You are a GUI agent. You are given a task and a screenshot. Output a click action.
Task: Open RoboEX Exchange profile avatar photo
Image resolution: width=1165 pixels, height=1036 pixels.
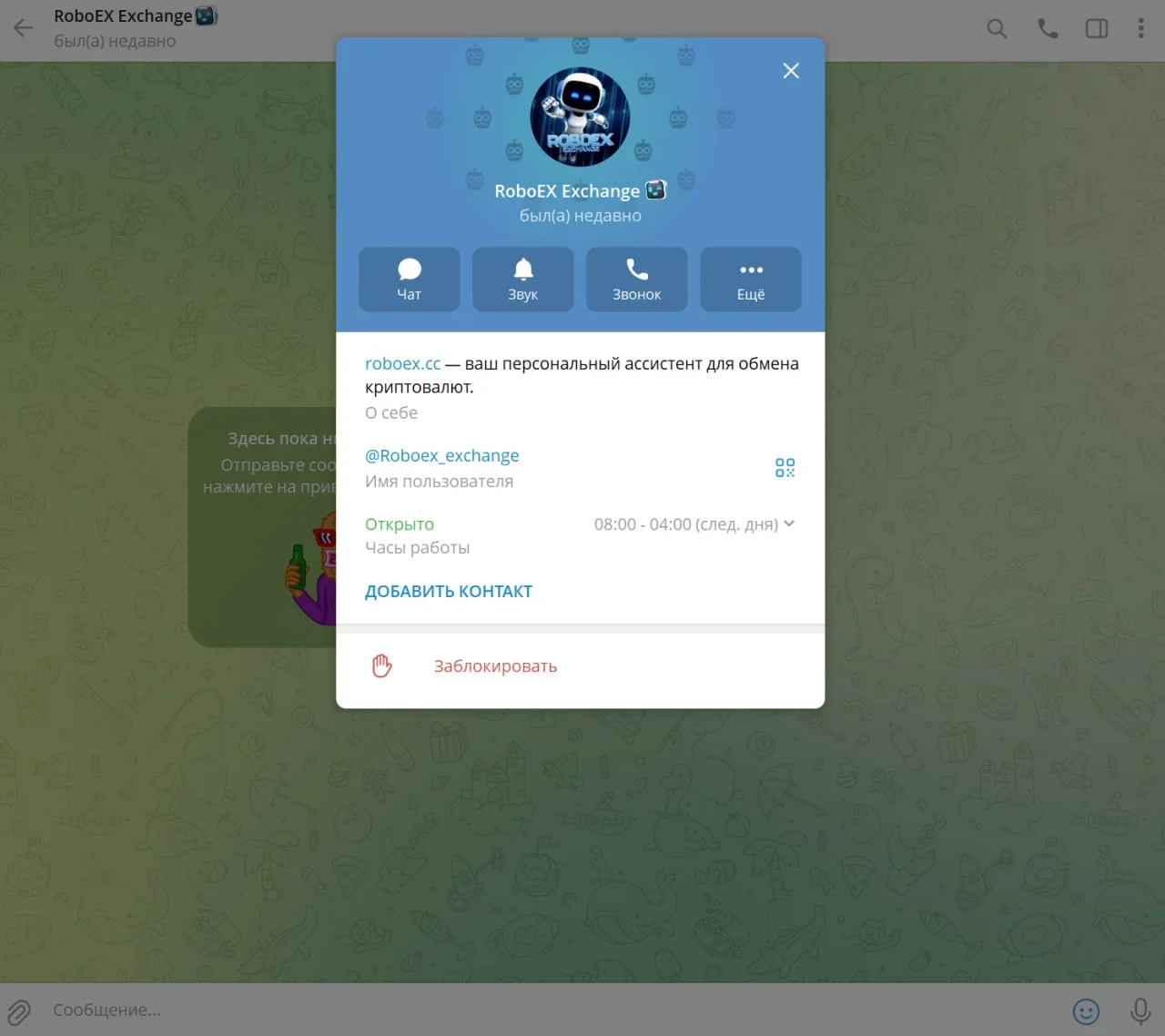(x=581, y=117)
